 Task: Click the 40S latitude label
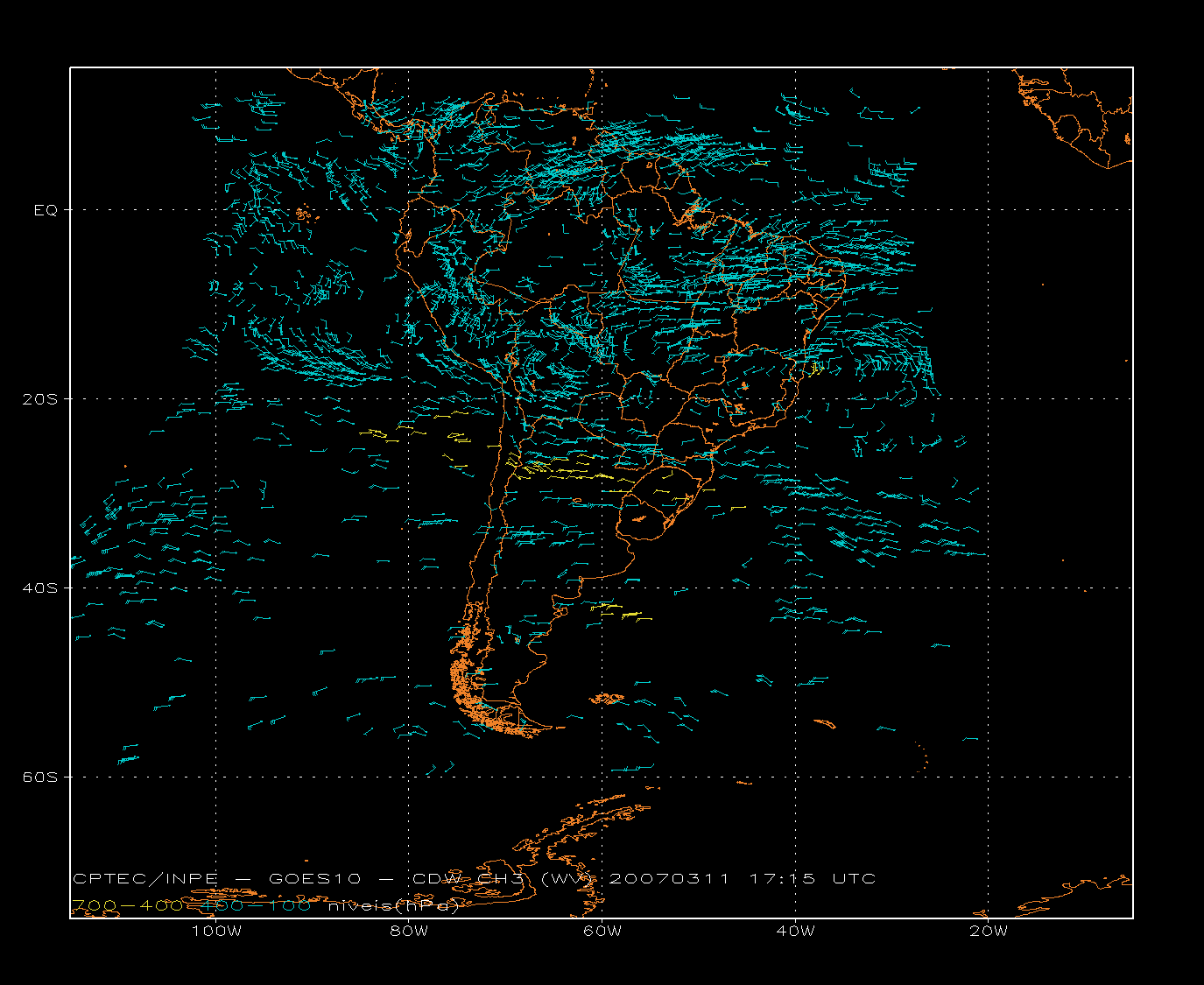tap(39, 587)
